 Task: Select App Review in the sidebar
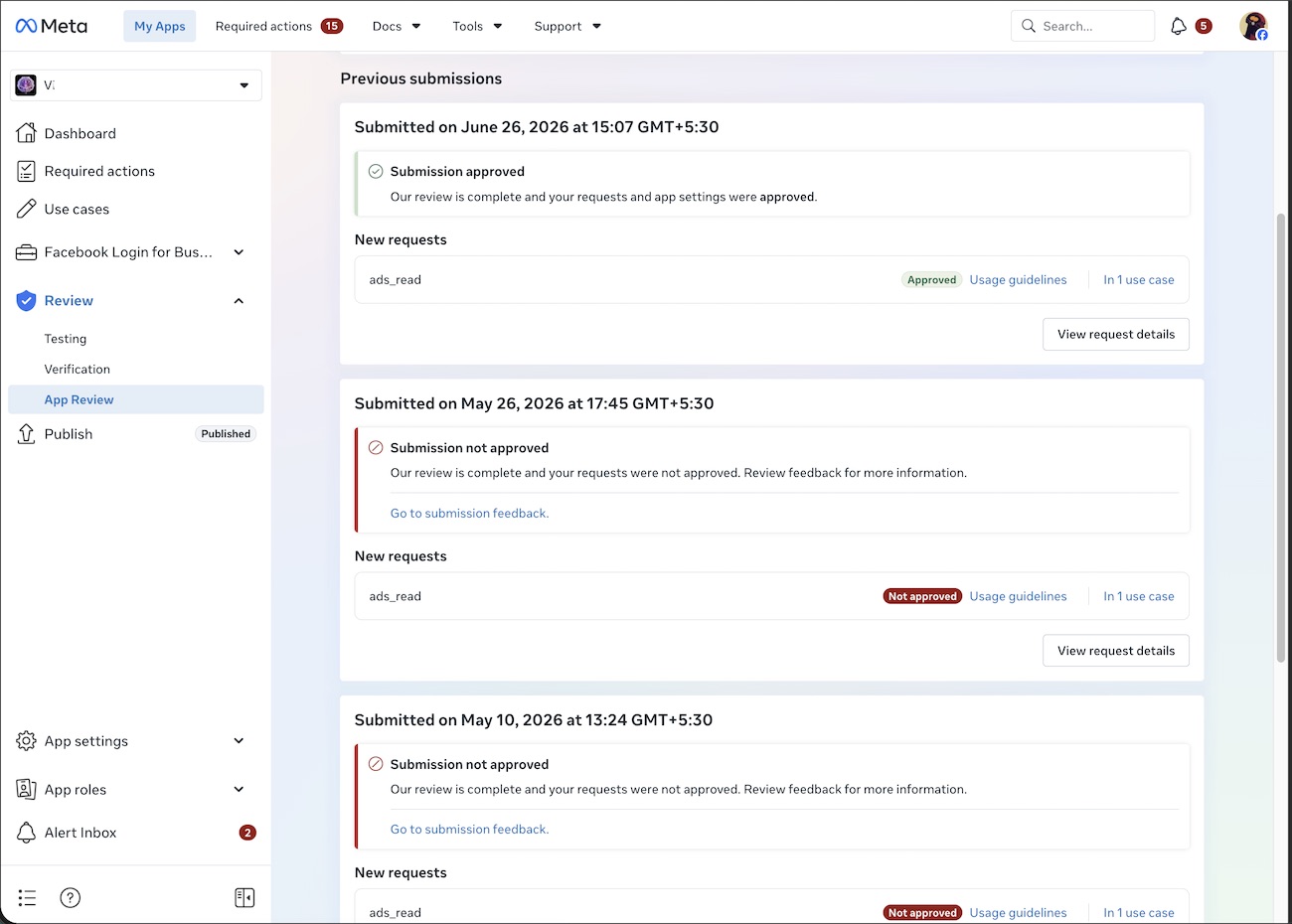(x=136, y=399)
